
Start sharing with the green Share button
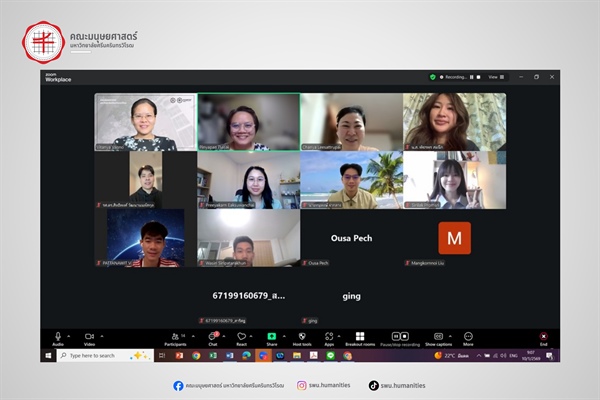point(271,337)
